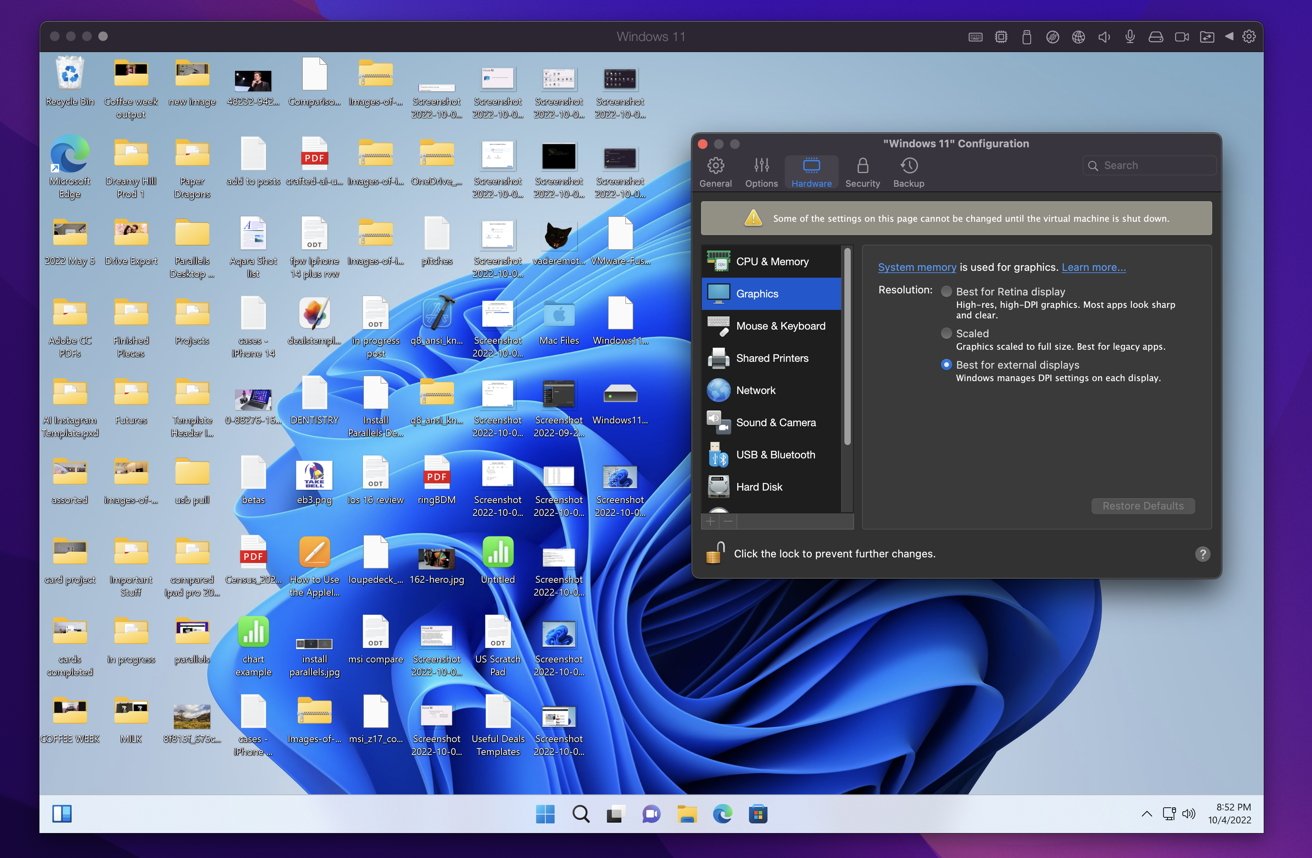Open the Backup tab

(908, 172)
